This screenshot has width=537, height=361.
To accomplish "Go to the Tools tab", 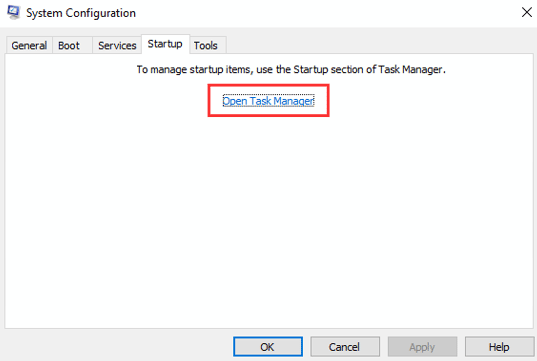I will (206, 45).
